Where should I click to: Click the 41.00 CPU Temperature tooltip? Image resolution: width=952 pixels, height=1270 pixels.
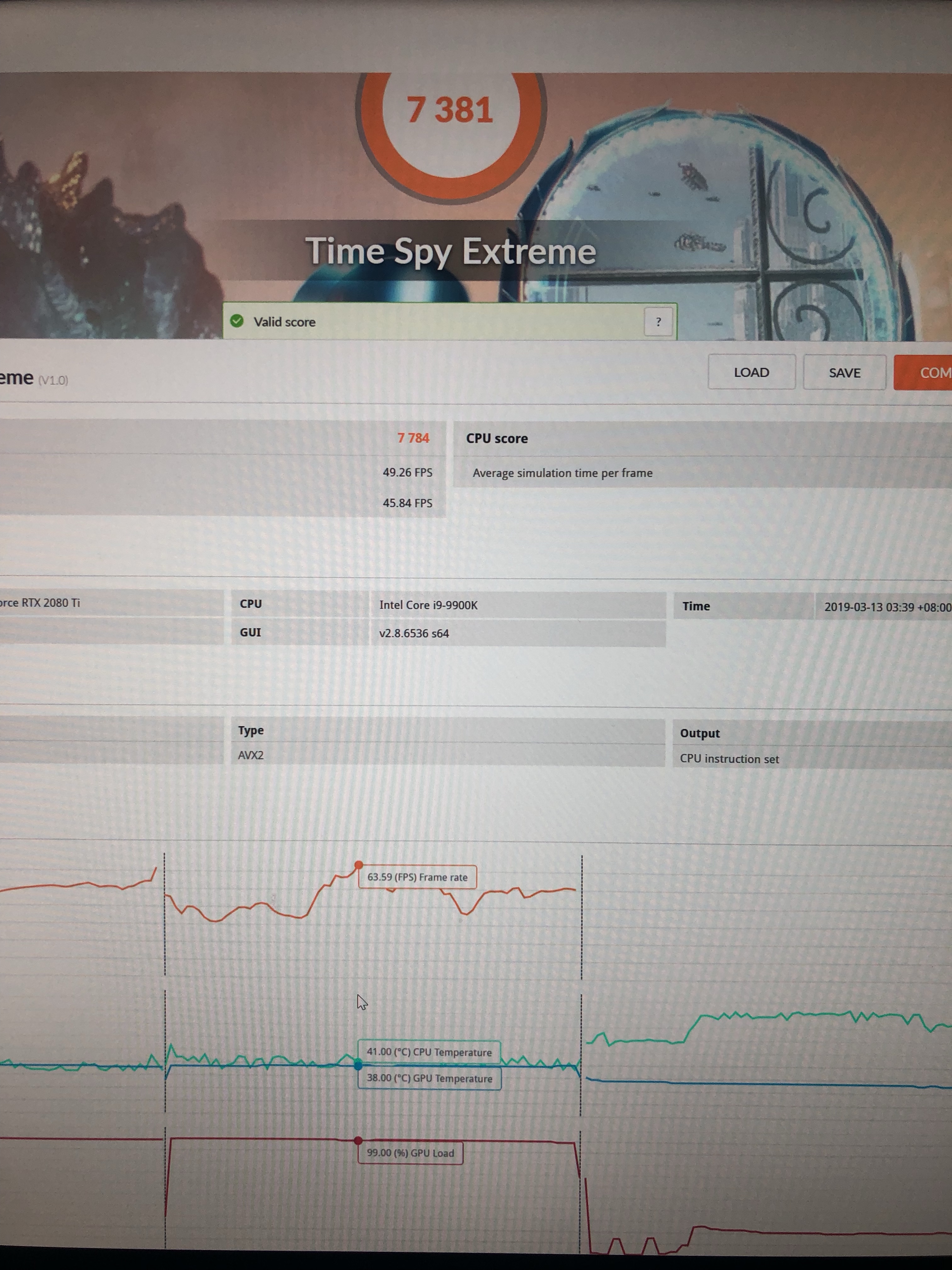pyautogui.click(x=429, y=1052)
